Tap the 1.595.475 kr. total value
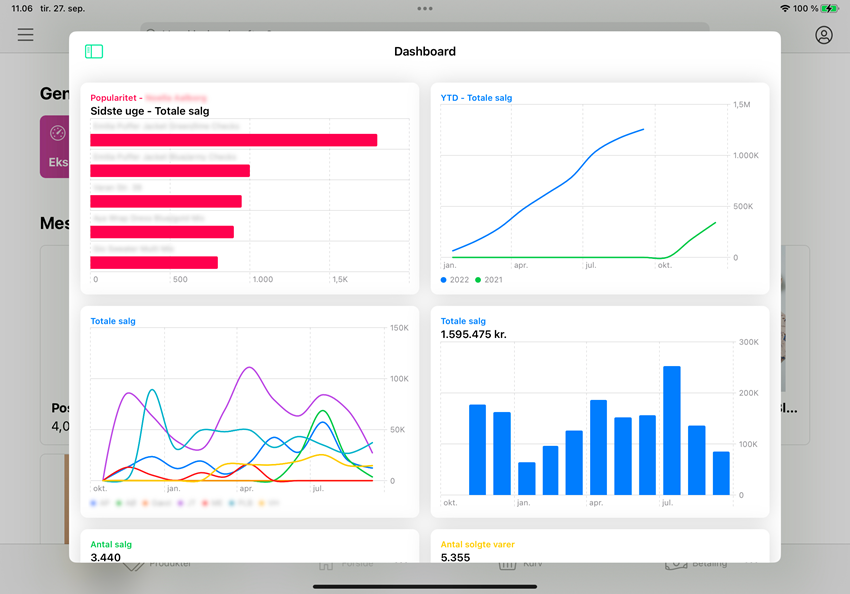The width and height of the screenshot is (850, 594). [x=473, y=334]
